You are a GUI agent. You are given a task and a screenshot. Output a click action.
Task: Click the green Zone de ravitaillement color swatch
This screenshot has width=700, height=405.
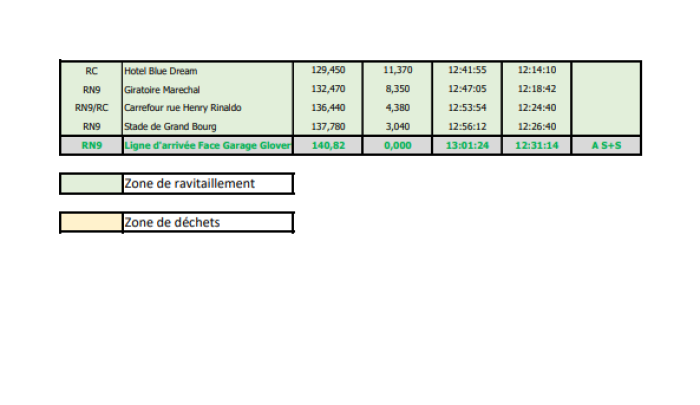(x=91, y=184)
